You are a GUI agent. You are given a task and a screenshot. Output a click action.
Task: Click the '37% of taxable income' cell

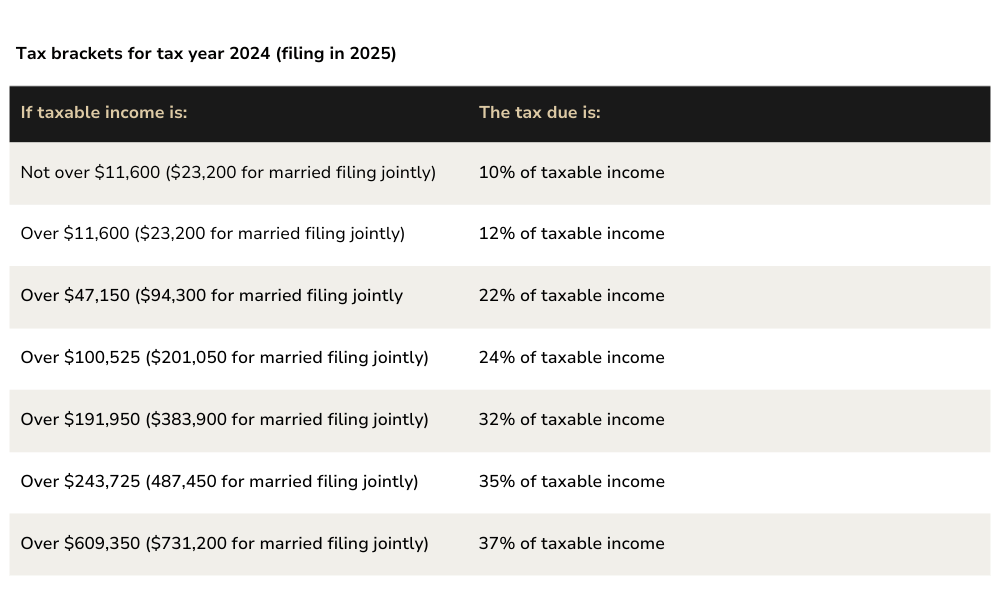pyautogui.click(x=571, y=544)
